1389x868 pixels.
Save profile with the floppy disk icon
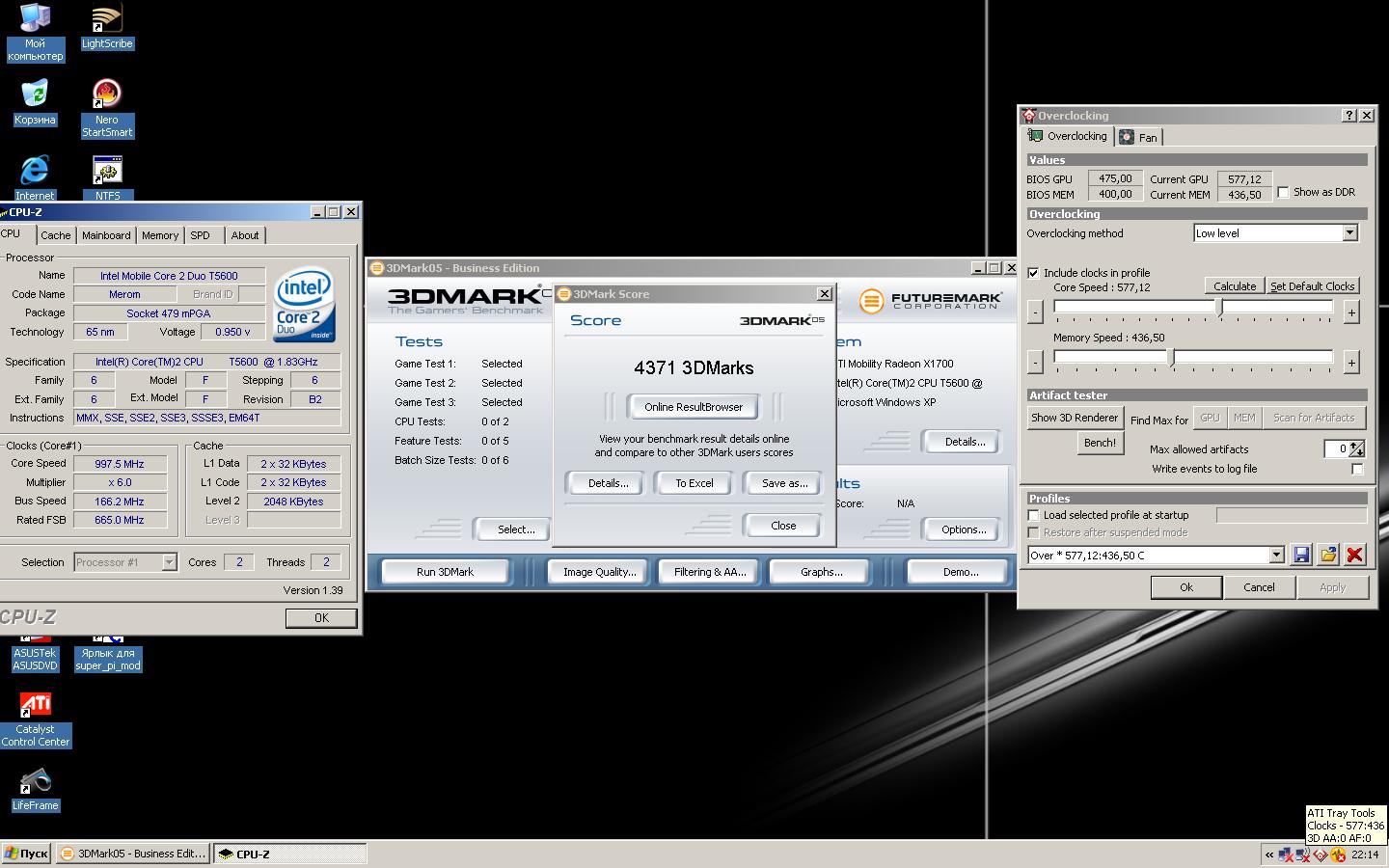[x=1301, y=555]
